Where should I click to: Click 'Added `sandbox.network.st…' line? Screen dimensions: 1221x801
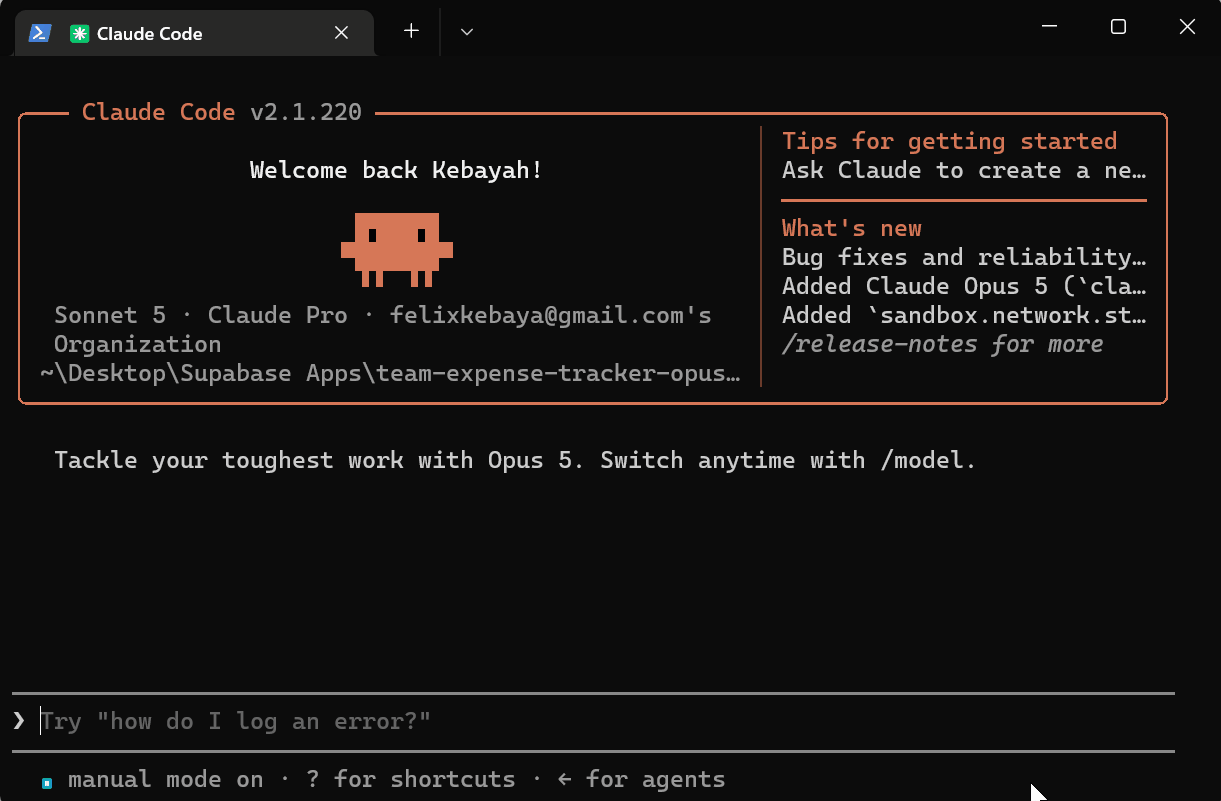pyautogui.click(x=964, y=315)
